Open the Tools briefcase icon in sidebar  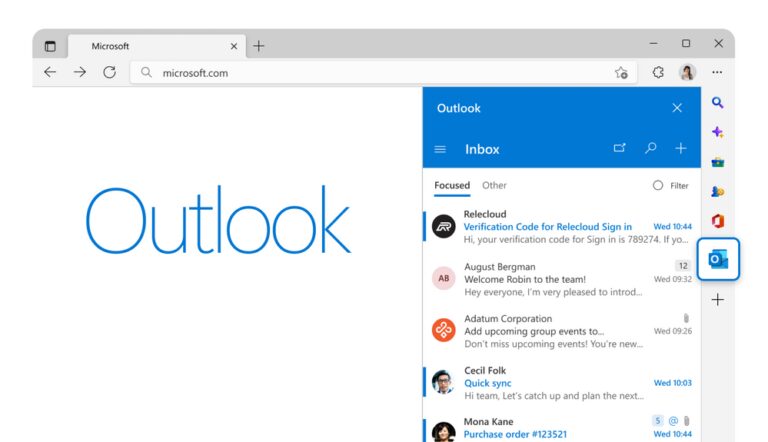717,162
